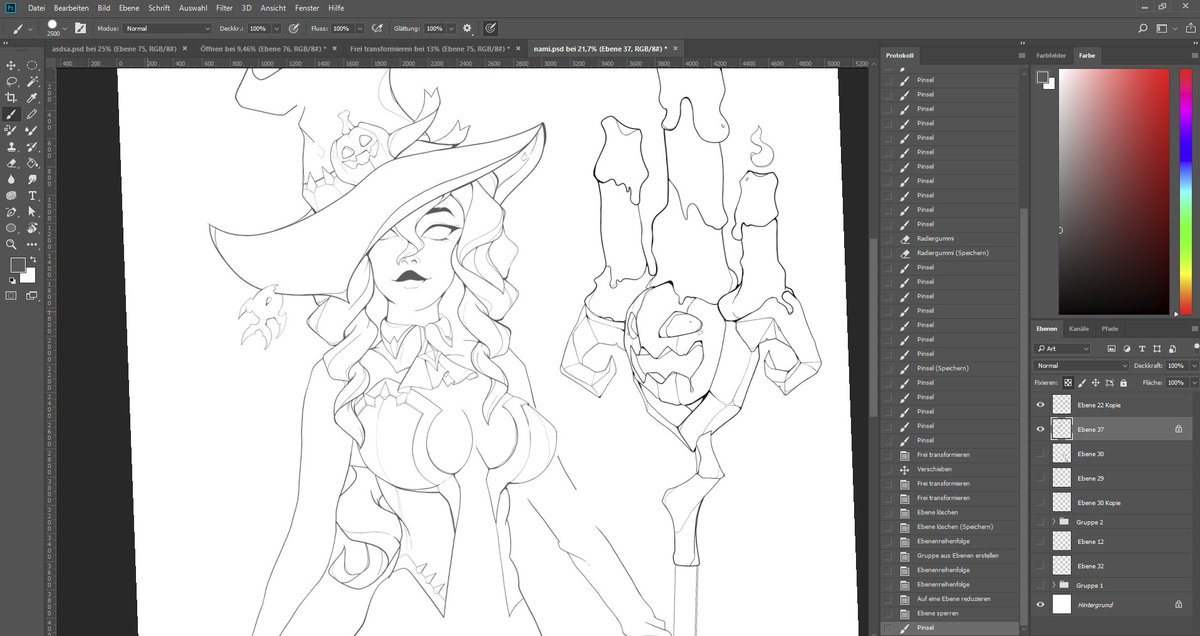Open the Deckkr. opacity dropdown arrow
The image size is (1200, 636).
pyautogui.click(x=276, y=29)
